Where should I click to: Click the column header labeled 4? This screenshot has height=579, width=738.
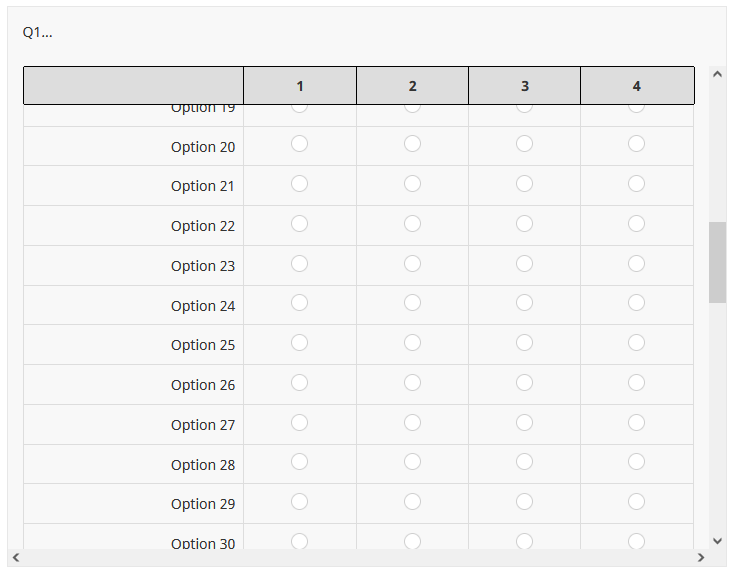point(637,86)
